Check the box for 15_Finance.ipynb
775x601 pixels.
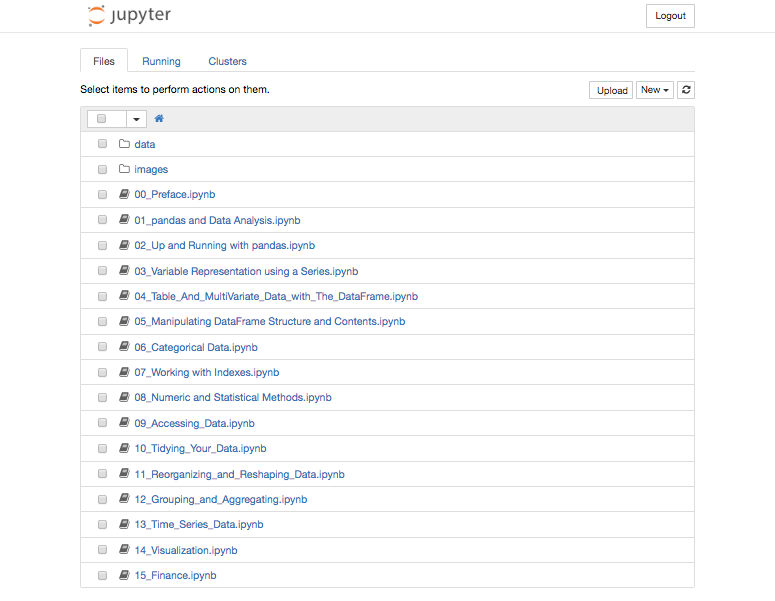tap(102, 575)
